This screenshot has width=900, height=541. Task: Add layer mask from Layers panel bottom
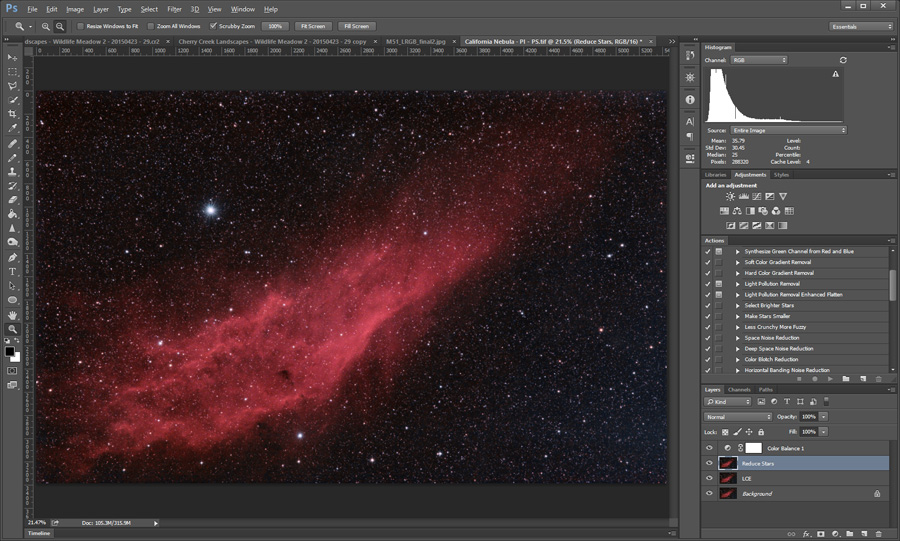(x=820, y=534)
